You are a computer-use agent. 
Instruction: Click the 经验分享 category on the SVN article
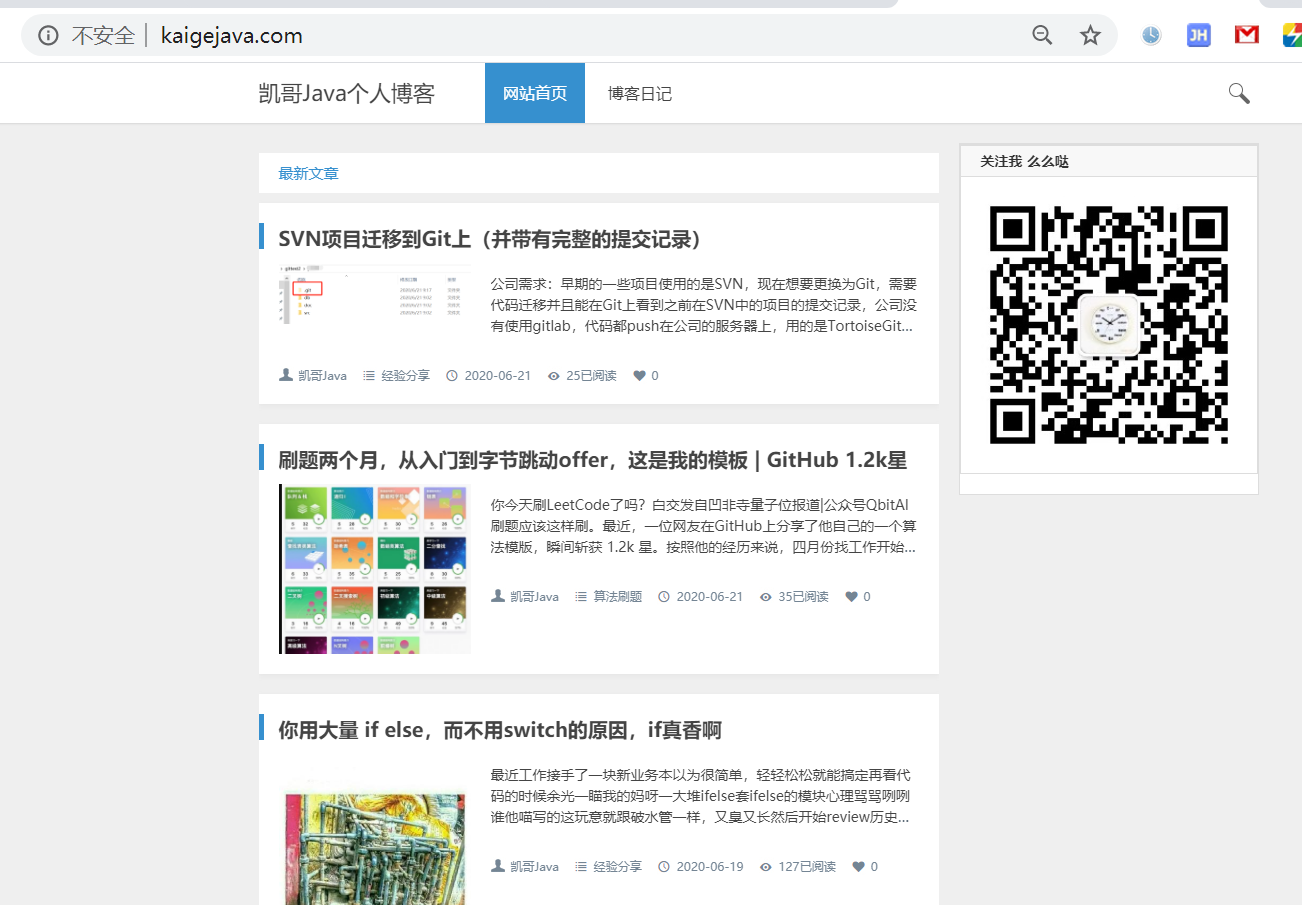click(406, 376)
